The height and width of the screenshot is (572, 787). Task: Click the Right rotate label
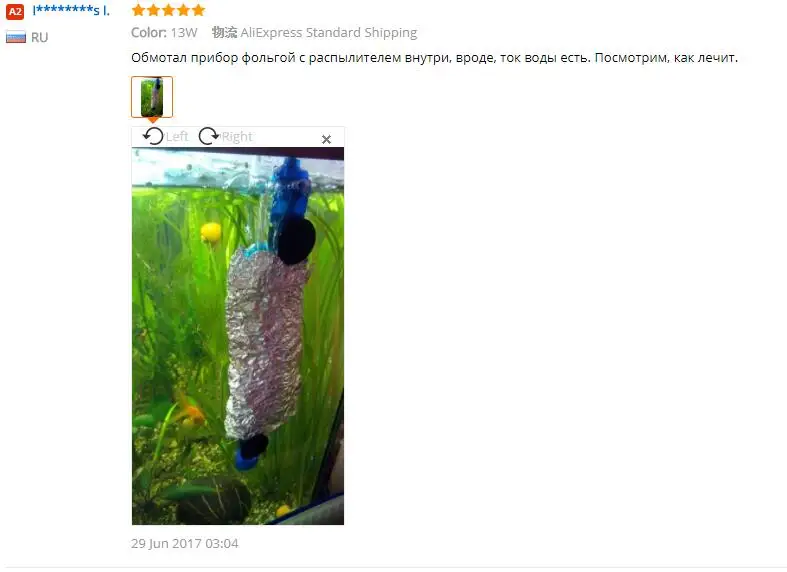[237, 136]
